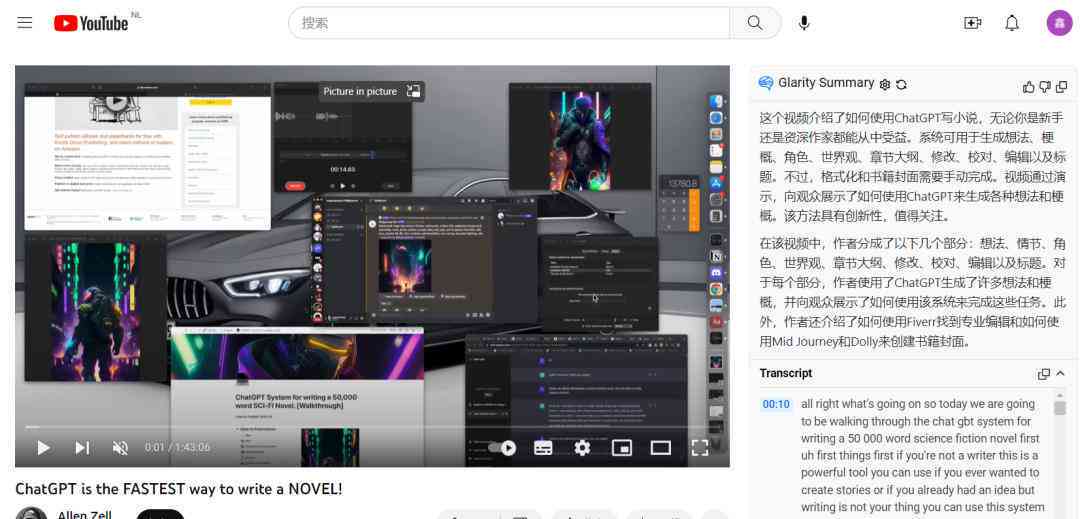Seek using the video progress bar
The height and width of the screenshot is (519, 1080).
372,427
